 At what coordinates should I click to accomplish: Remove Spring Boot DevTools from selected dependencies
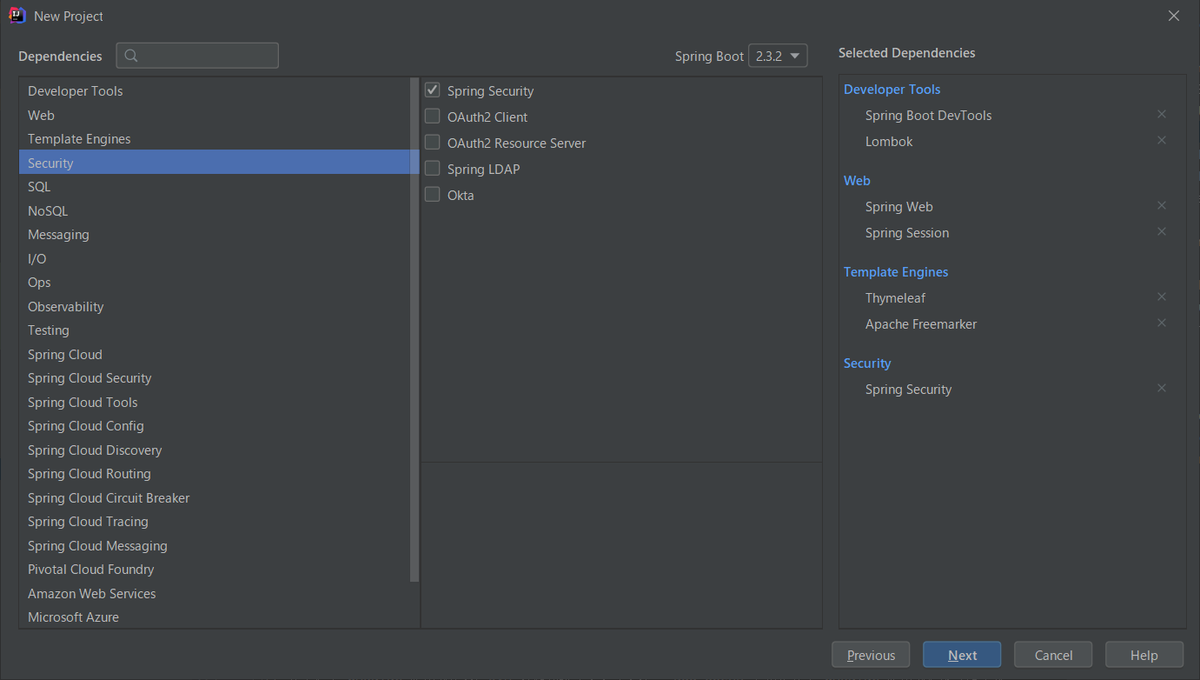(x=1161, y=115)
